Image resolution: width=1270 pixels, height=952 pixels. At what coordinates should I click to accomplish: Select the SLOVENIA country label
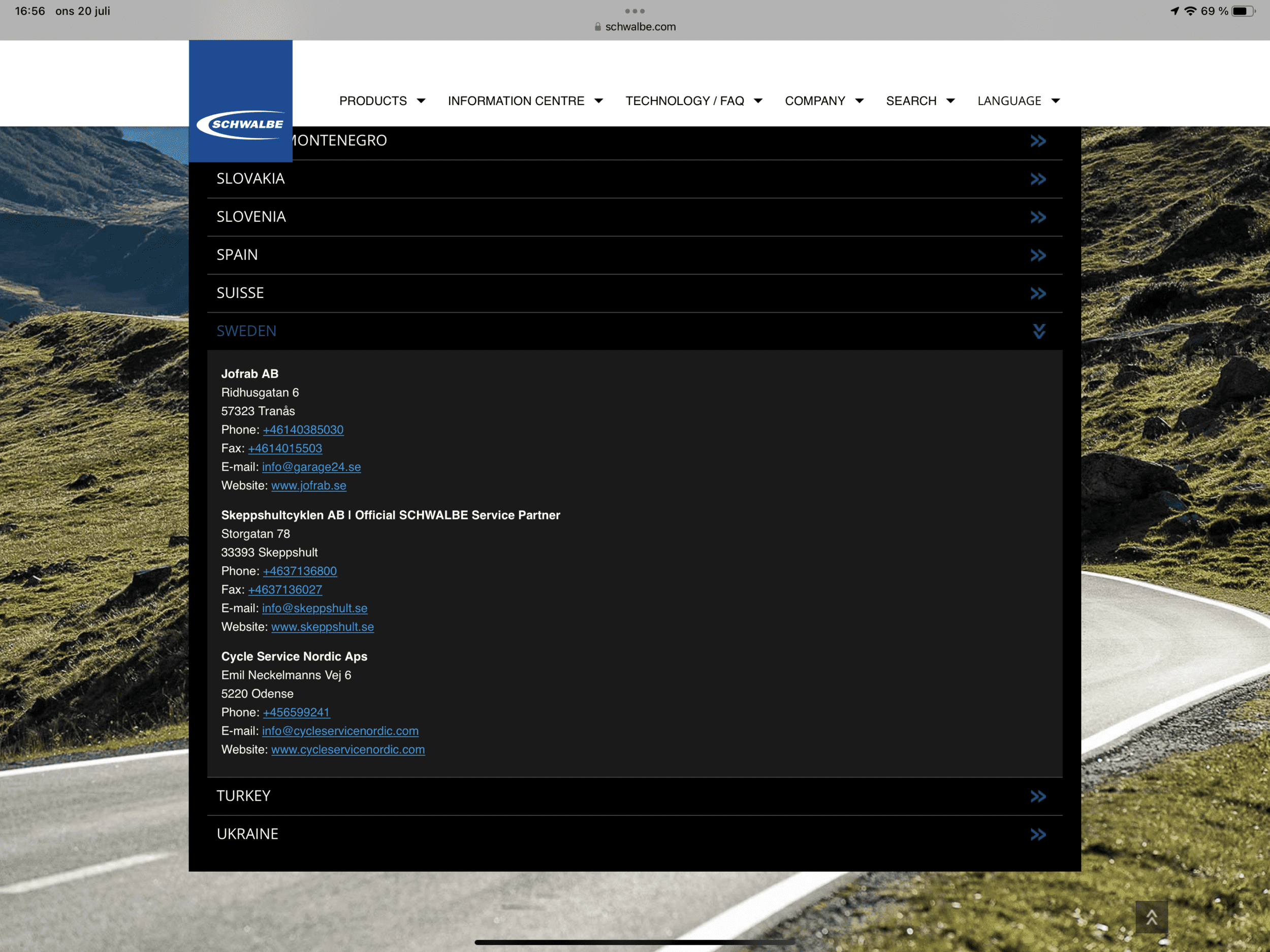251,217
